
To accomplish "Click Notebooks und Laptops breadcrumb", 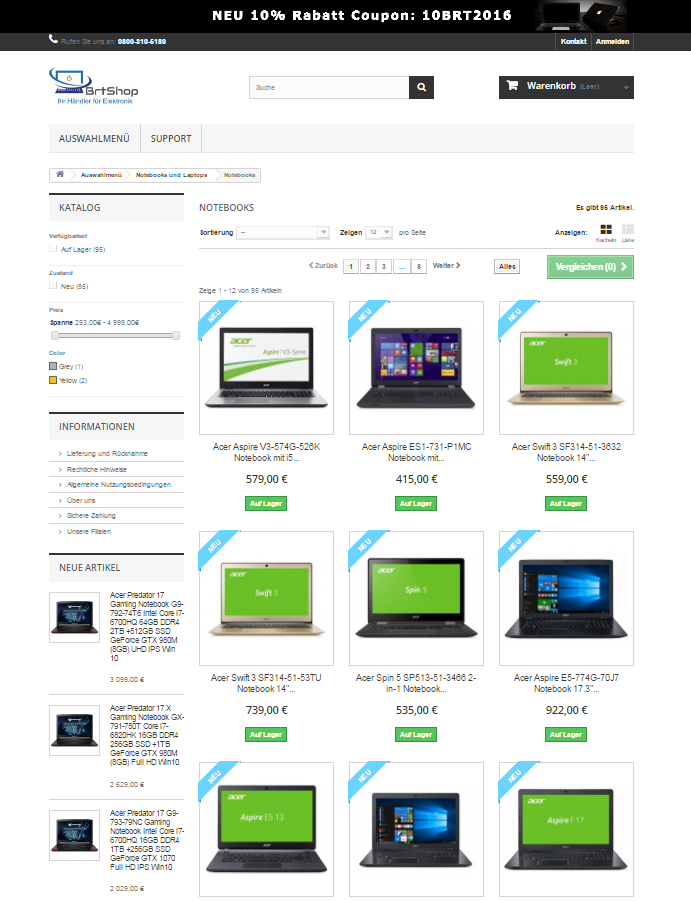I will click(171, 175).
